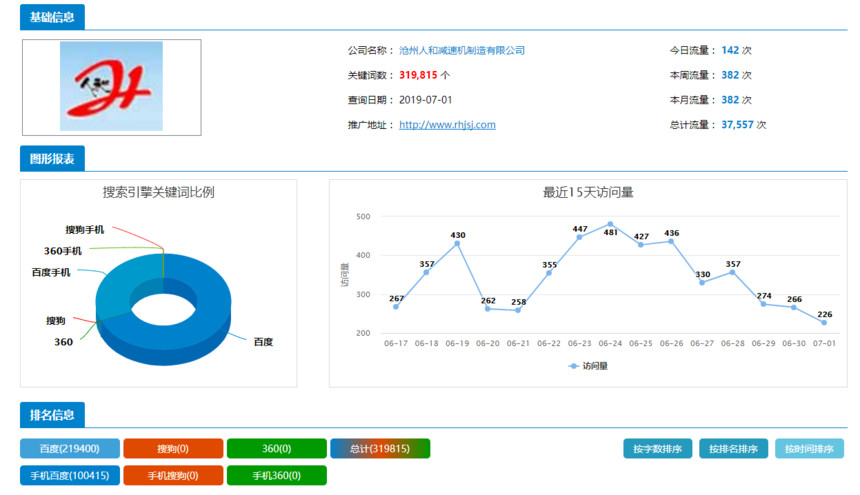860x495 pixels.
Task: Switch to the 360(0) ranking tab
Action: coord(276,449)
